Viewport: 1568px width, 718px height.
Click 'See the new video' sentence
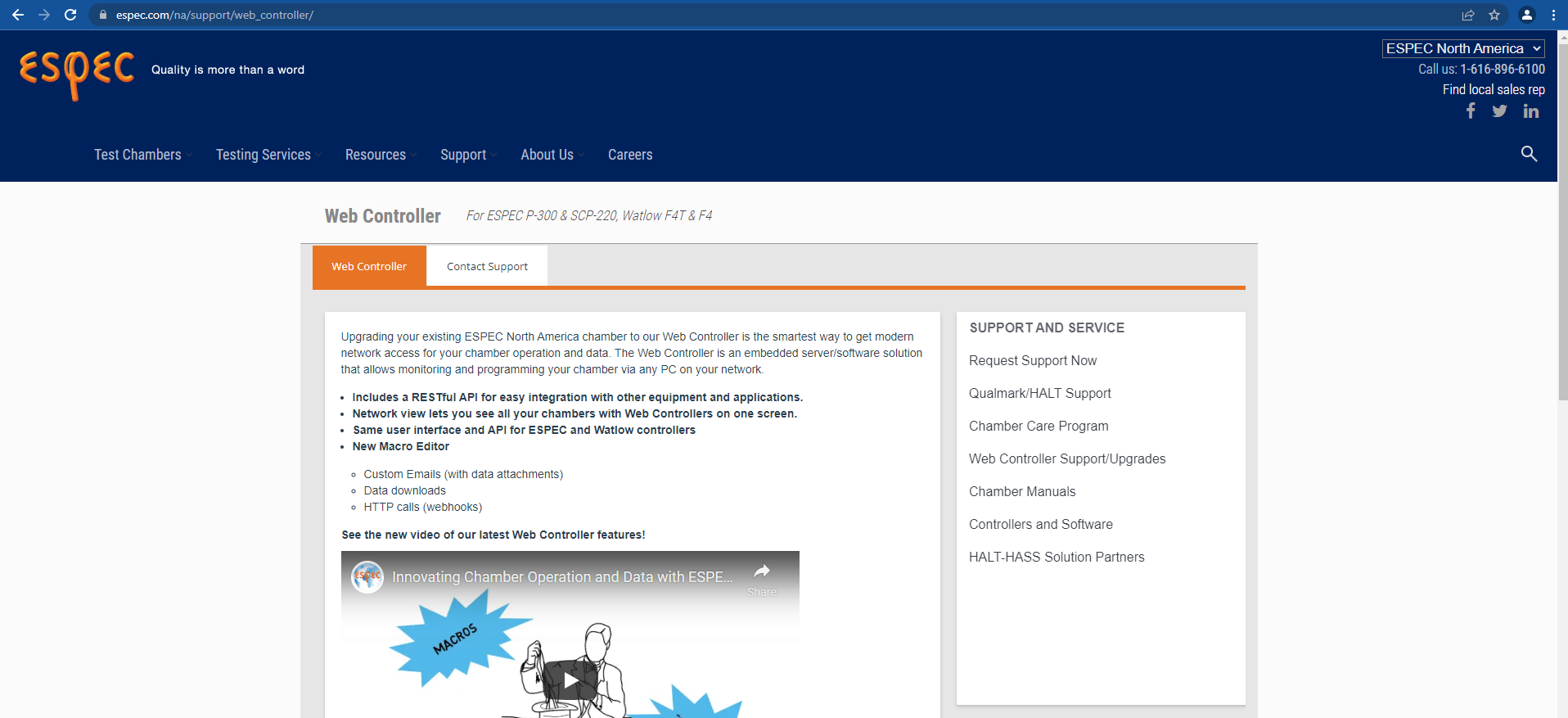pyautogui.click(x=493, y=535)
